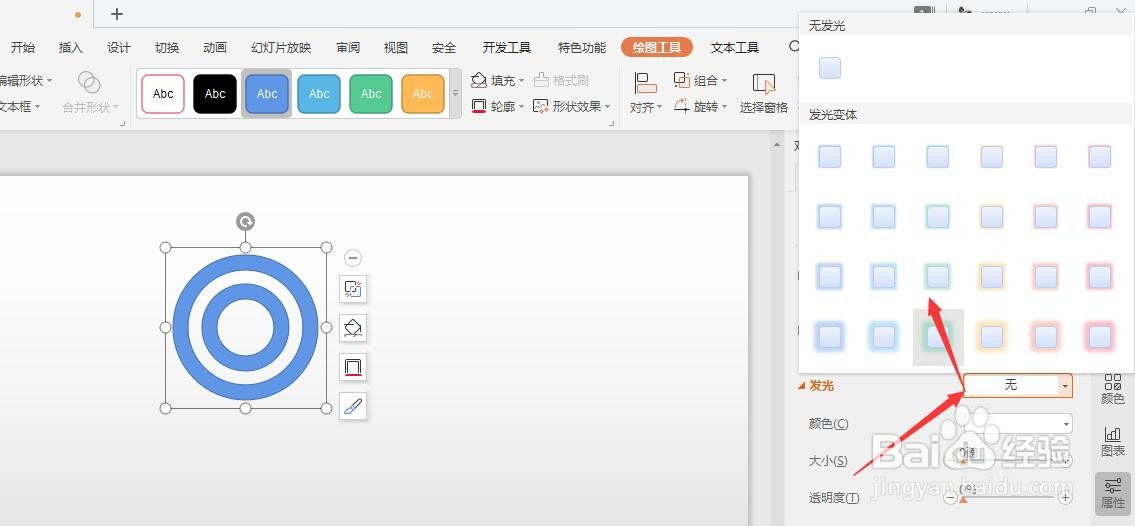Switch to the 特色功能 tab
This screenshot has height=526, width=1135.
click(582, 48)
